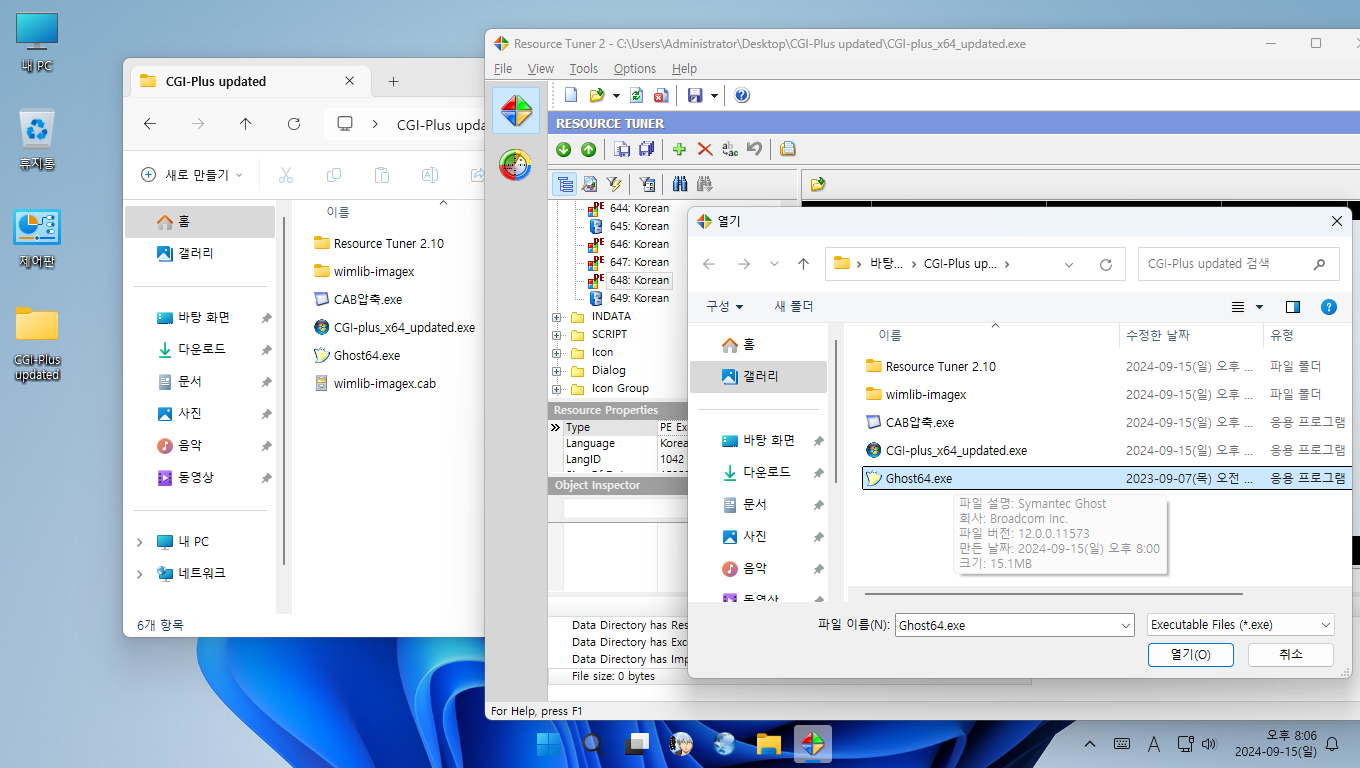Open the Options menu in Resource Tuner

tap(635, 68)
